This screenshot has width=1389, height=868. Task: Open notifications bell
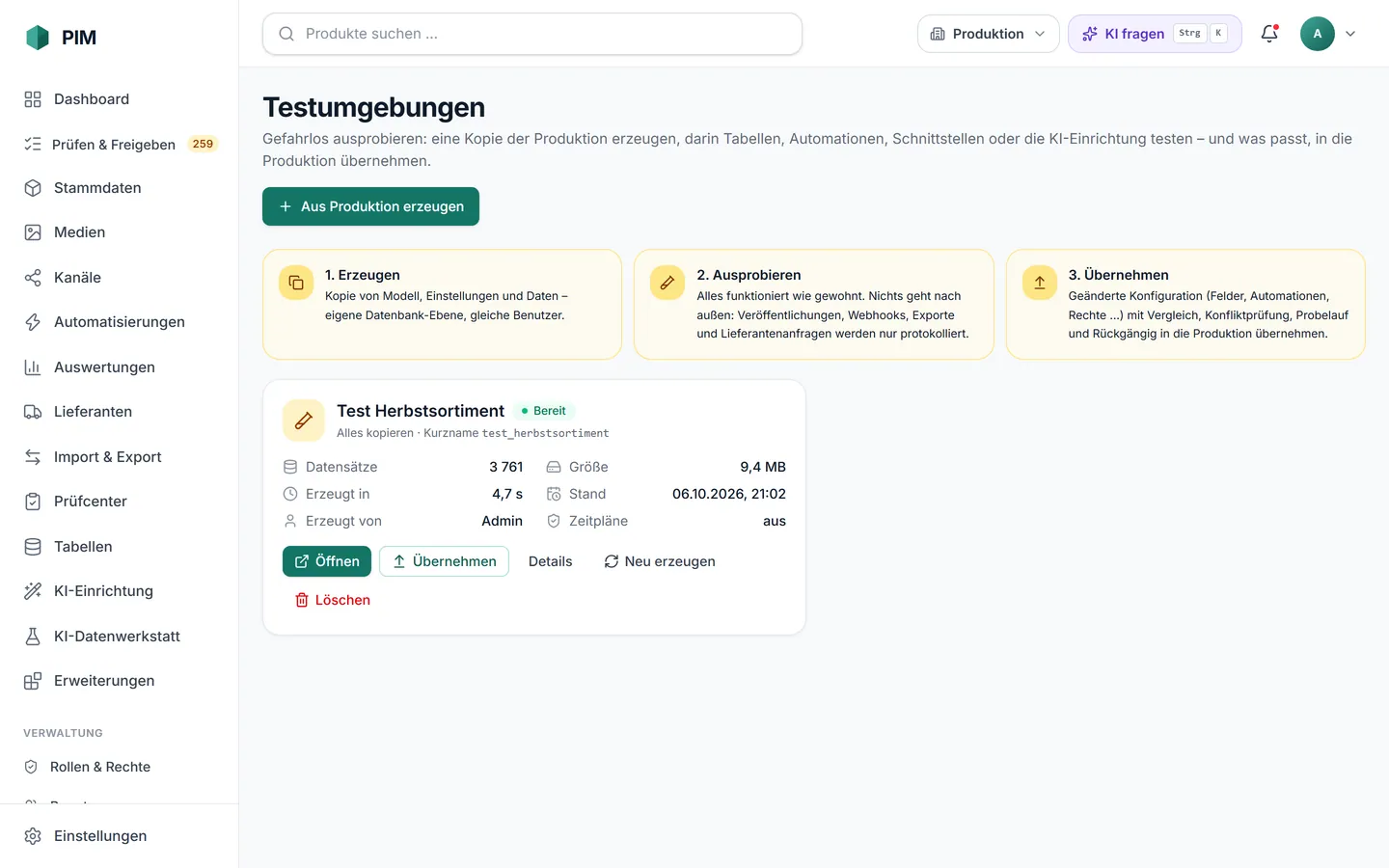[1269, 34]
